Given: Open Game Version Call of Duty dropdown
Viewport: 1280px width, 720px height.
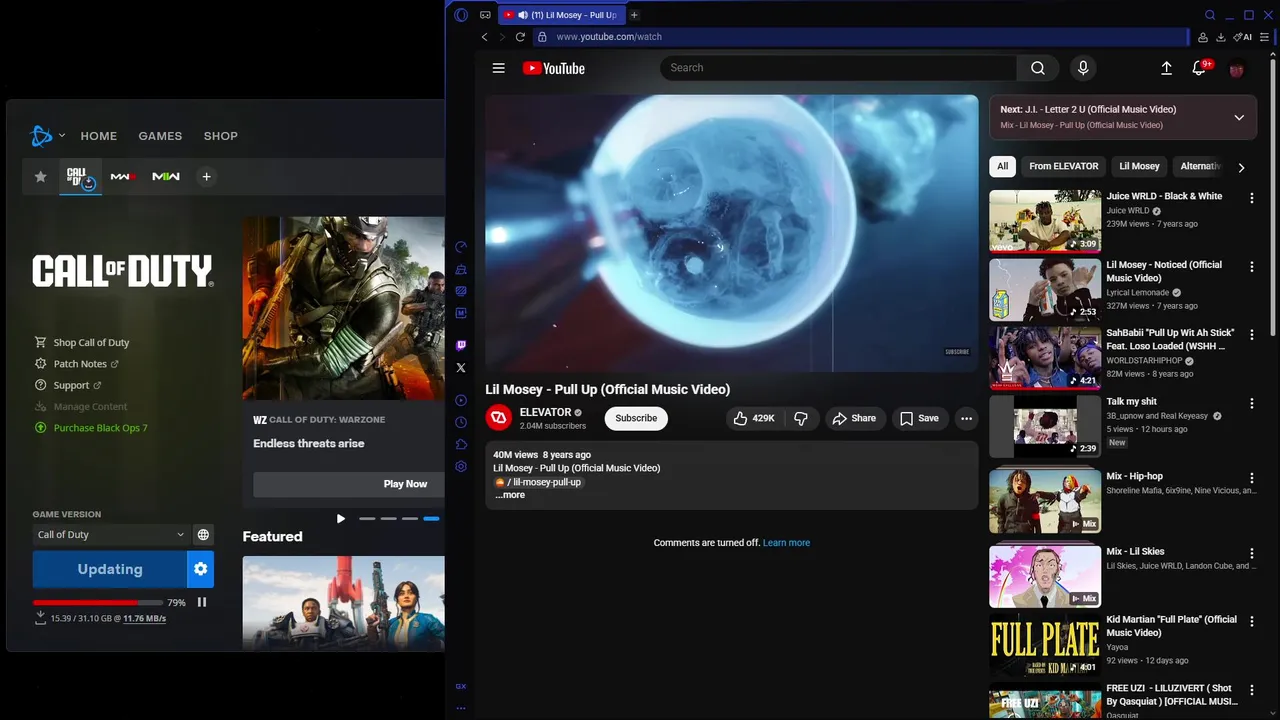Looking at the screenshot, I should pyautogui.click(x=111, y=535).
